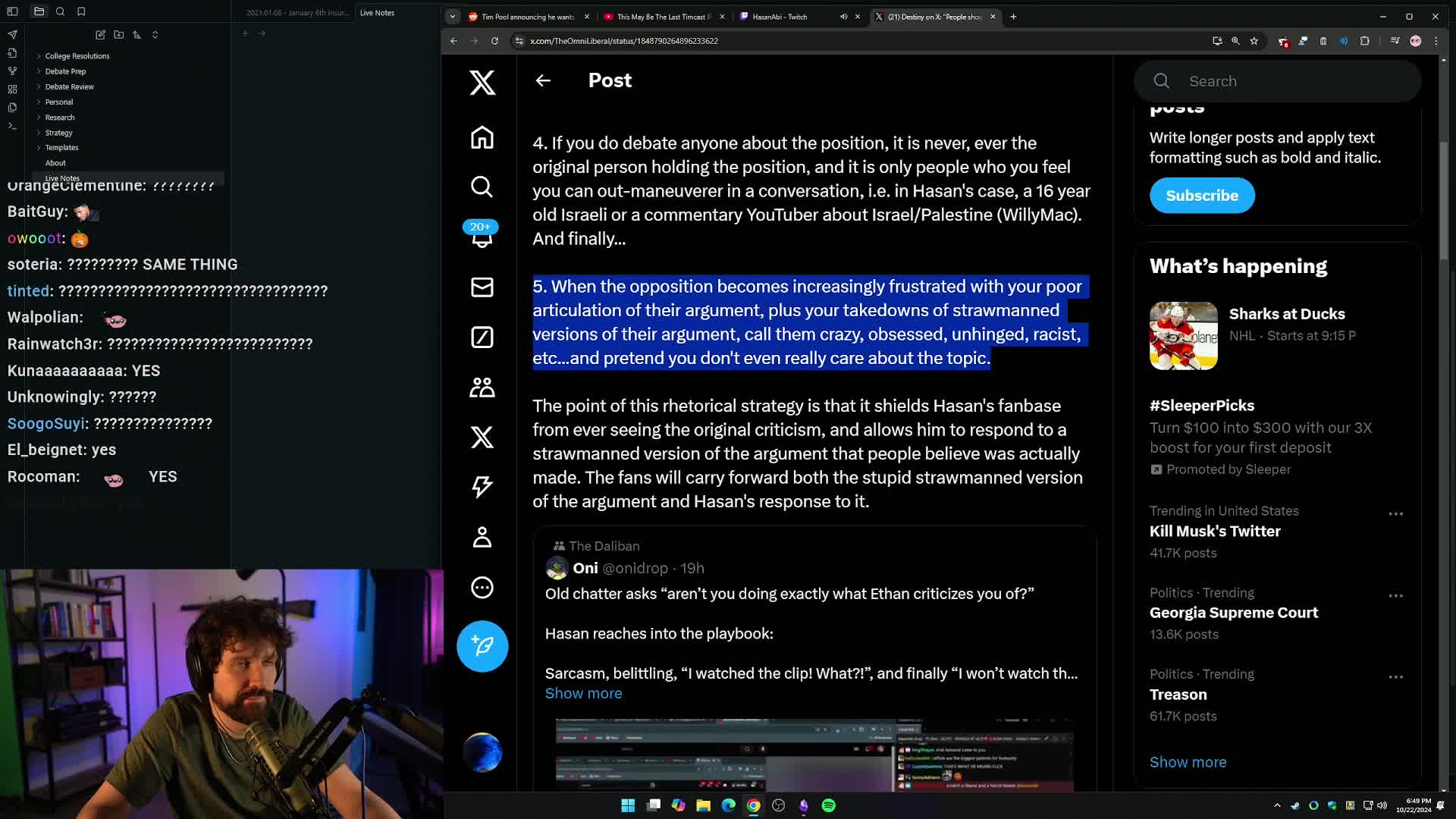Expand College Resolutions folder

[x=77, y=56]
